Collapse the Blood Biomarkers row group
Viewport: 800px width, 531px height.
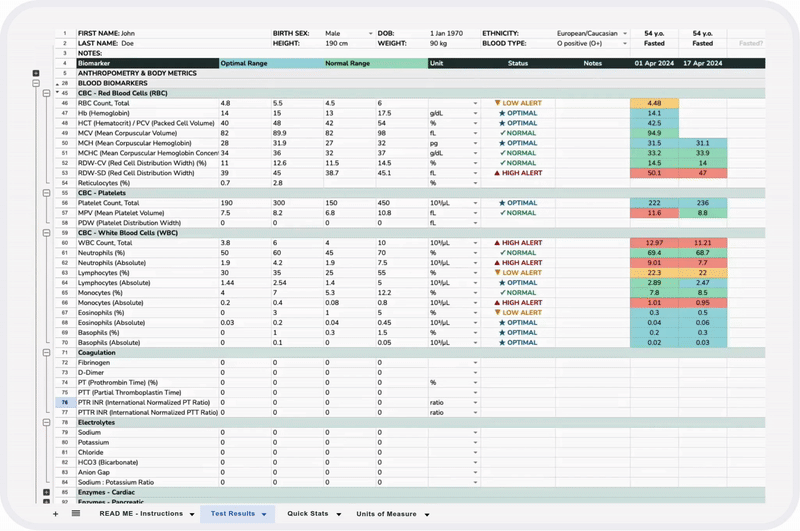36,83
